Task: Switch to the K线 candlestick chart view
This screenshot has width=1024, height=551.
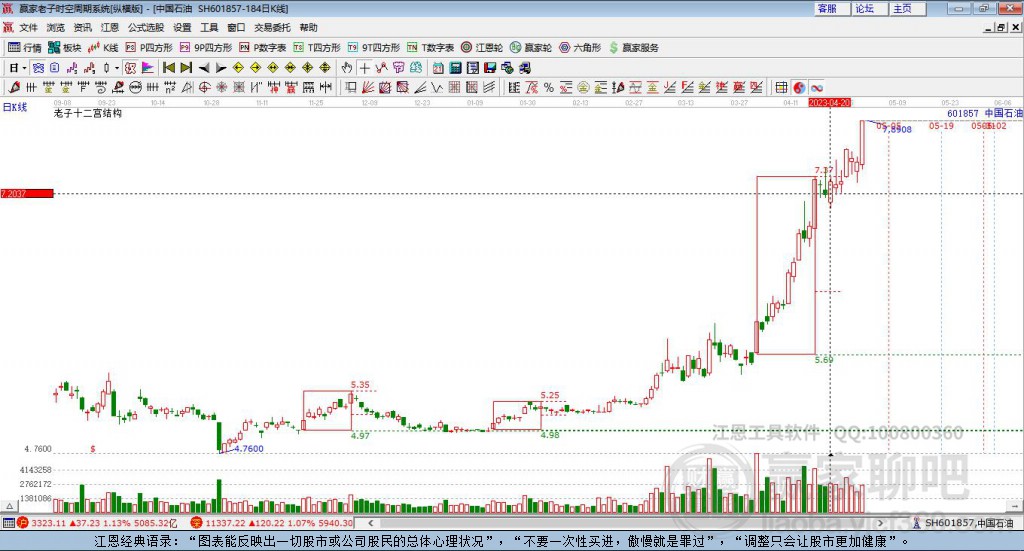Action: (x=103, y=48)
